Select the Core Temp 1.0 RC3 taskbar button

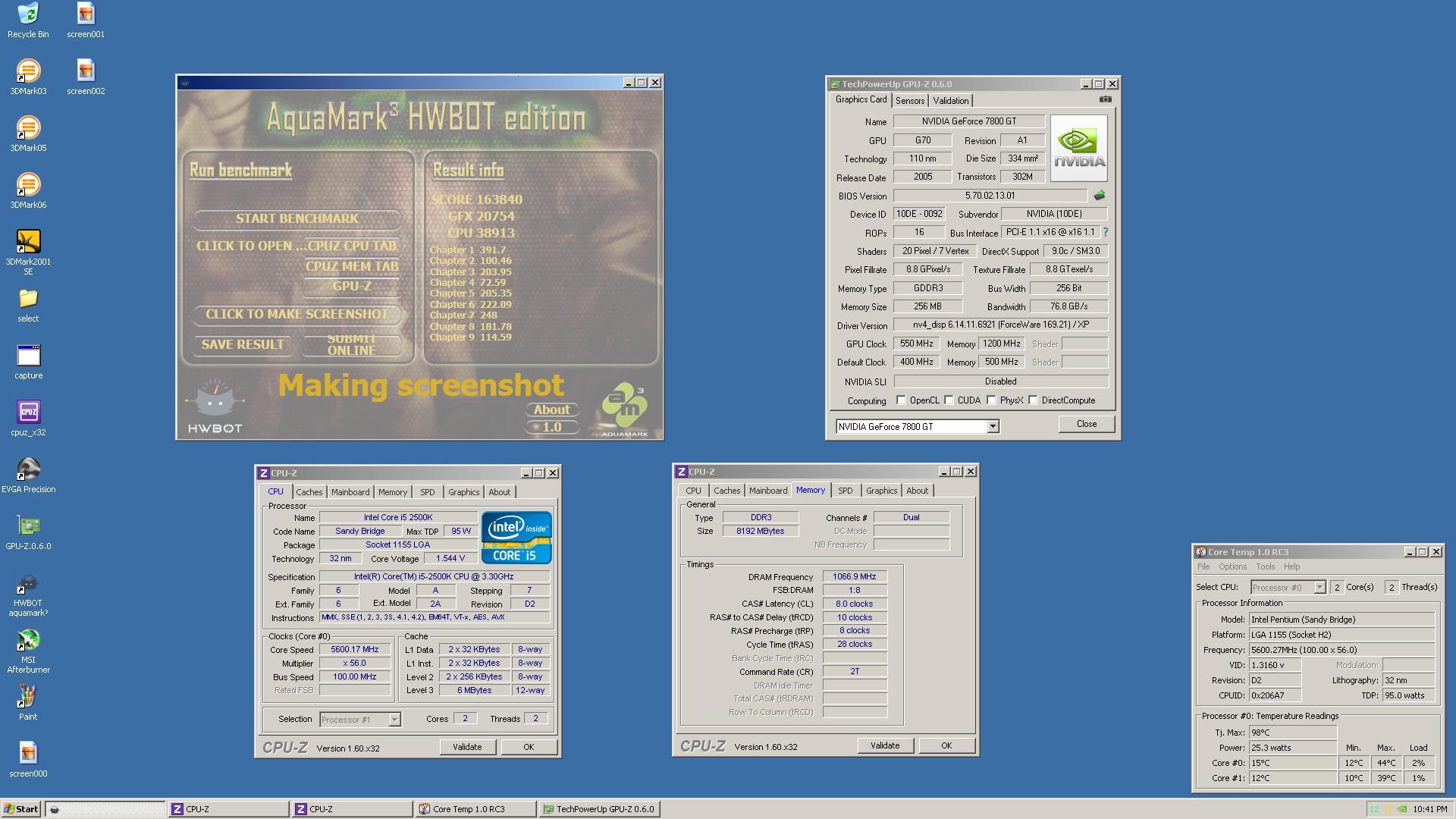click(x=475, y=809)
